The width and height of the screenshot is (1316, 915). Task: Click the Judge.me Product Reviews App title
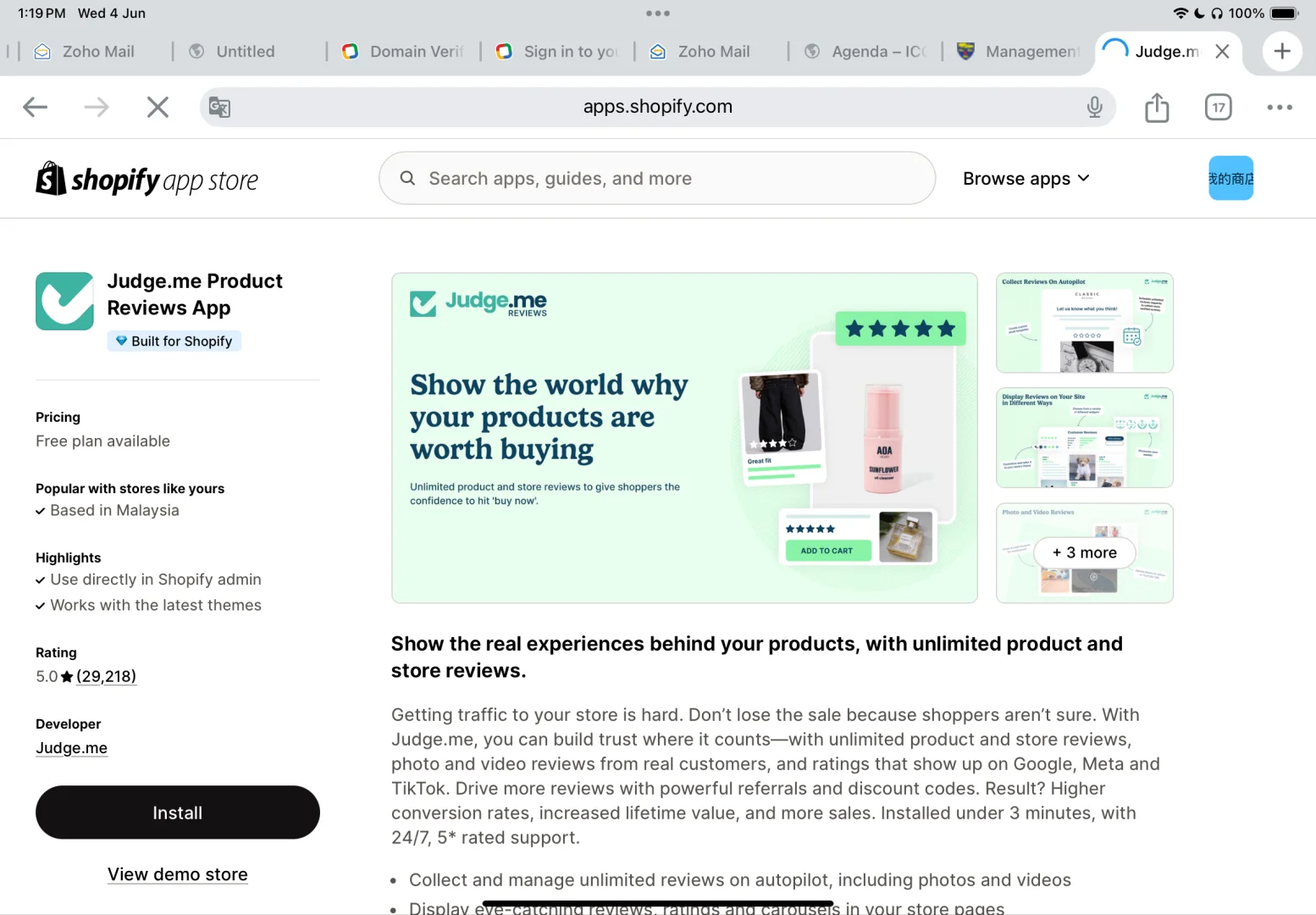pos(195,294)
